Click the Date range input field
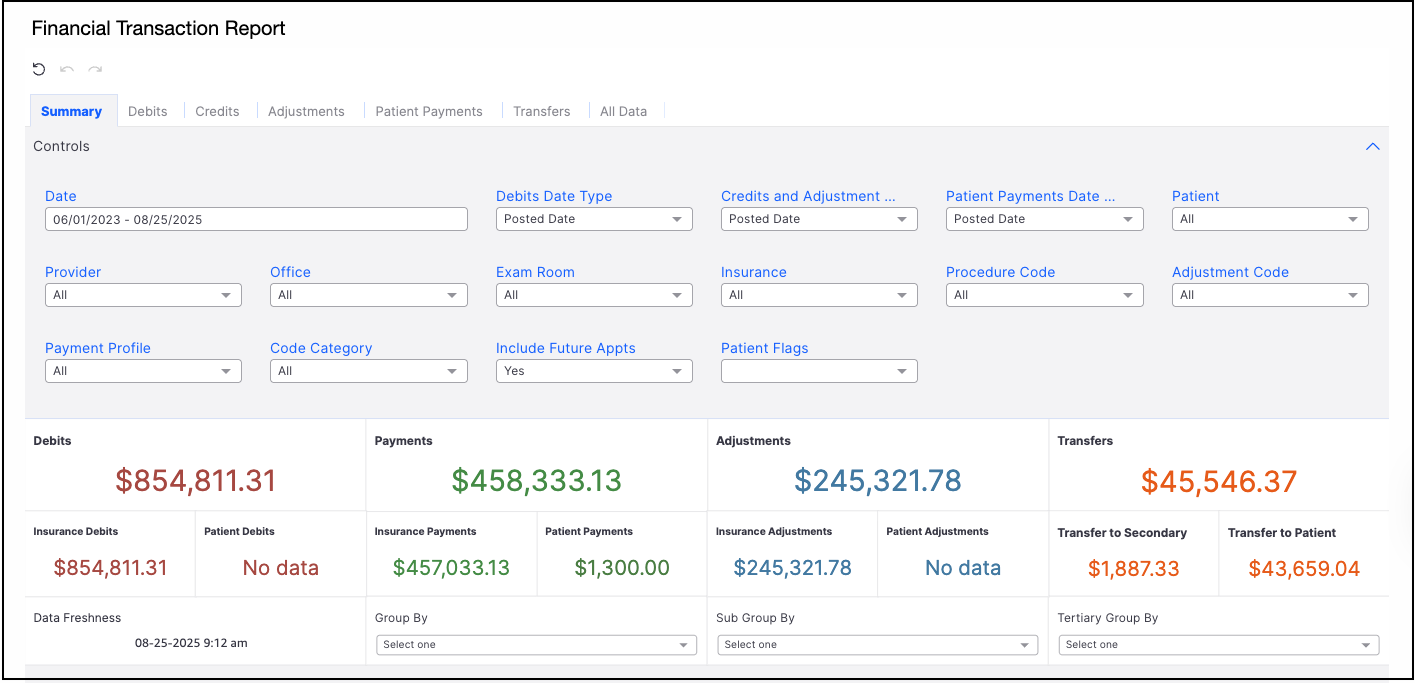 pyautogui.click(x=256, y=219)
